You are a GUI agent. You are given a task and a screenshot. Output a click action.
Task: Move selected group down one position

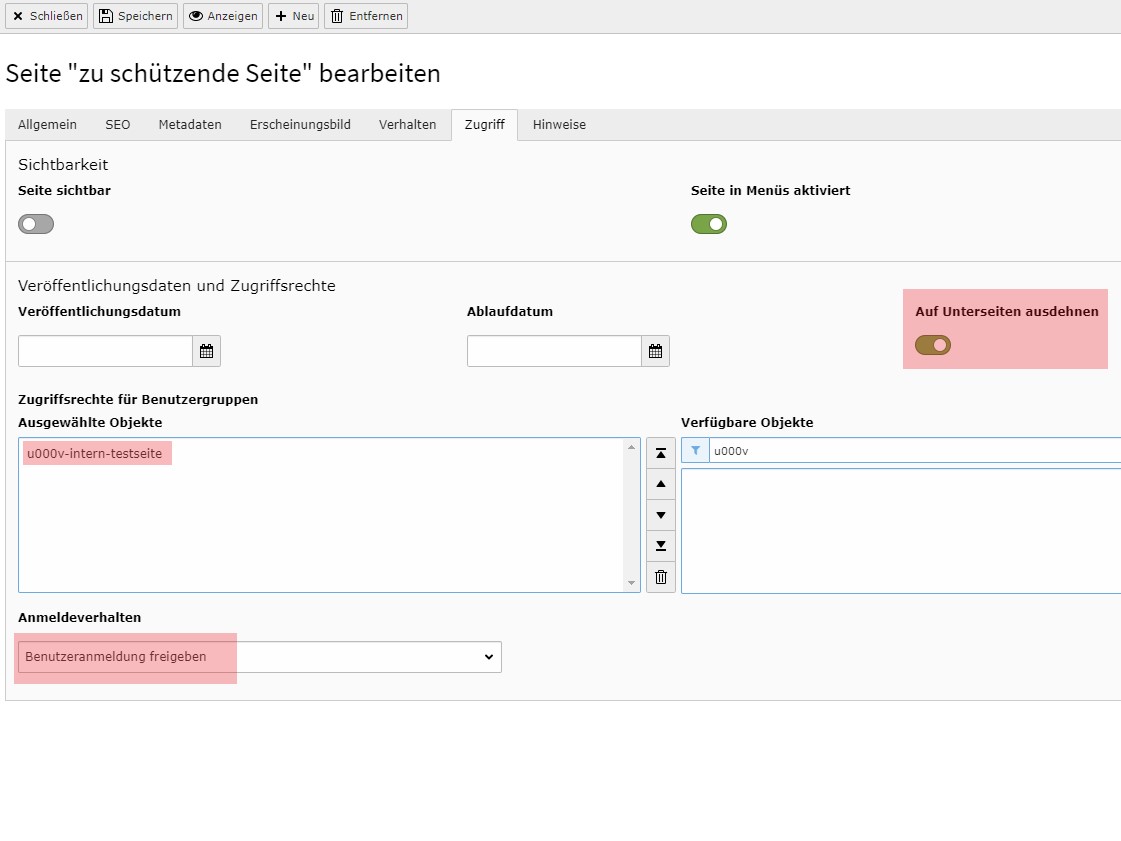661,515
